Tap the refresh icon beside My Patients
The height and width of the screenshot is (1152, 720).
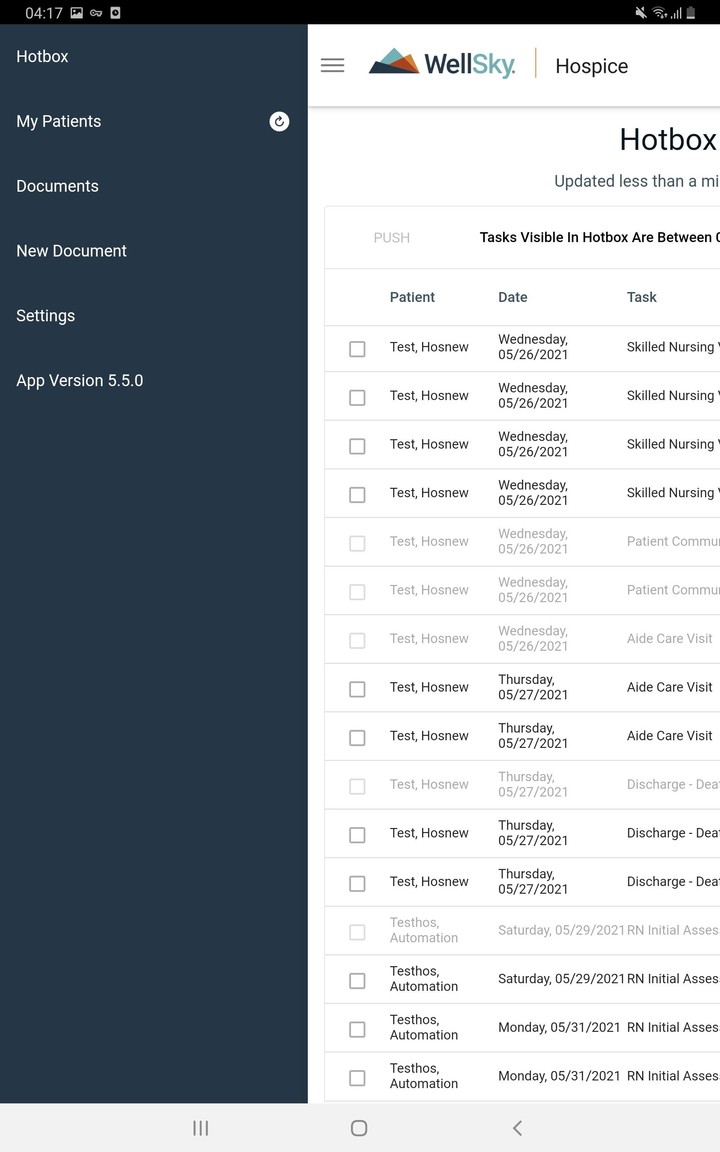coord(279,121)
